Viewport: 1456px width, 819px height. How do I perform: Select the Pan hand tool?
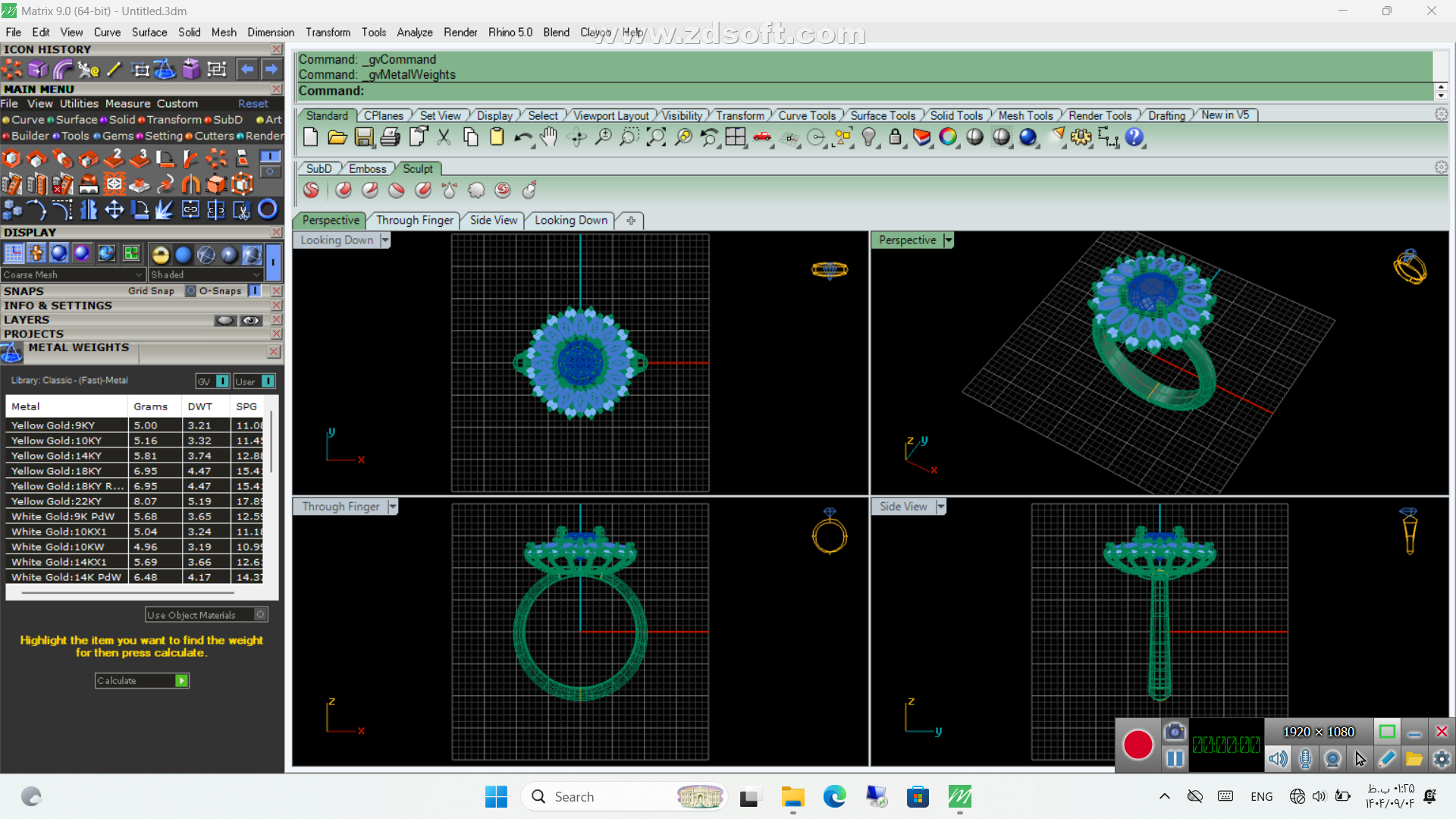549,137
